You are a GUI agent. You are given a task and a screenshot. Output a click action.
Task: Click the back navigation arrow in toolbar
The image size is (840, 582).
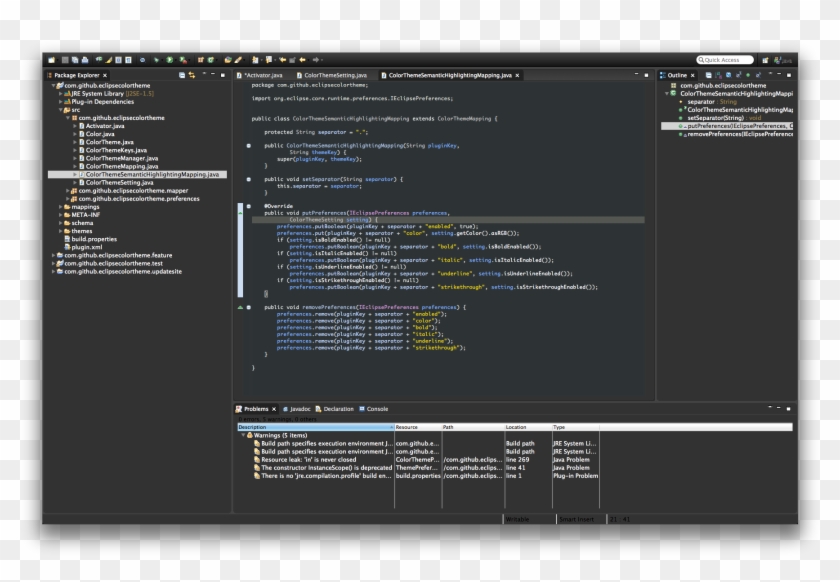(x=303, y=60)
